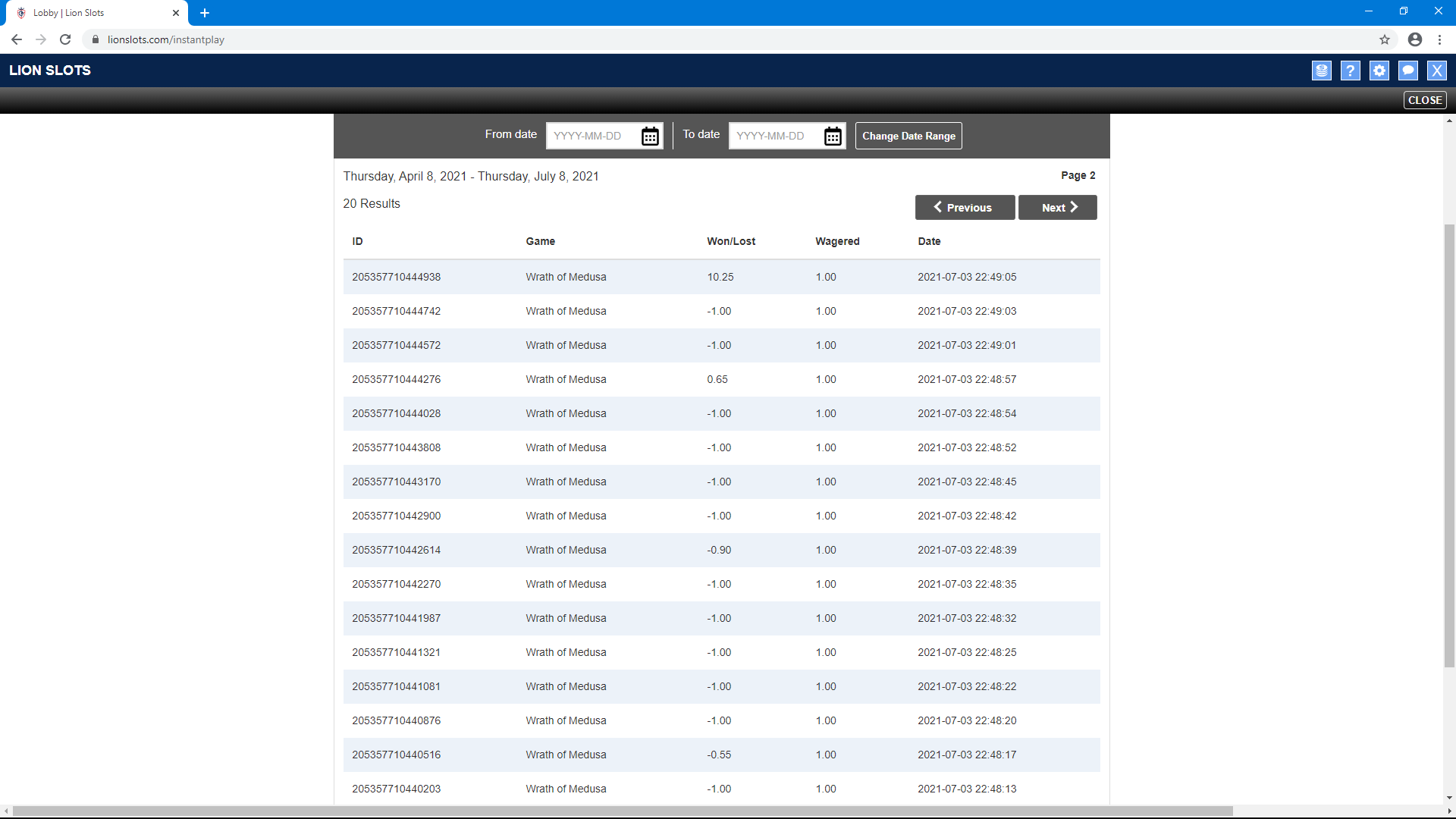Click the address bar URL
This screenshot has height=819, width=1456.
165,39
